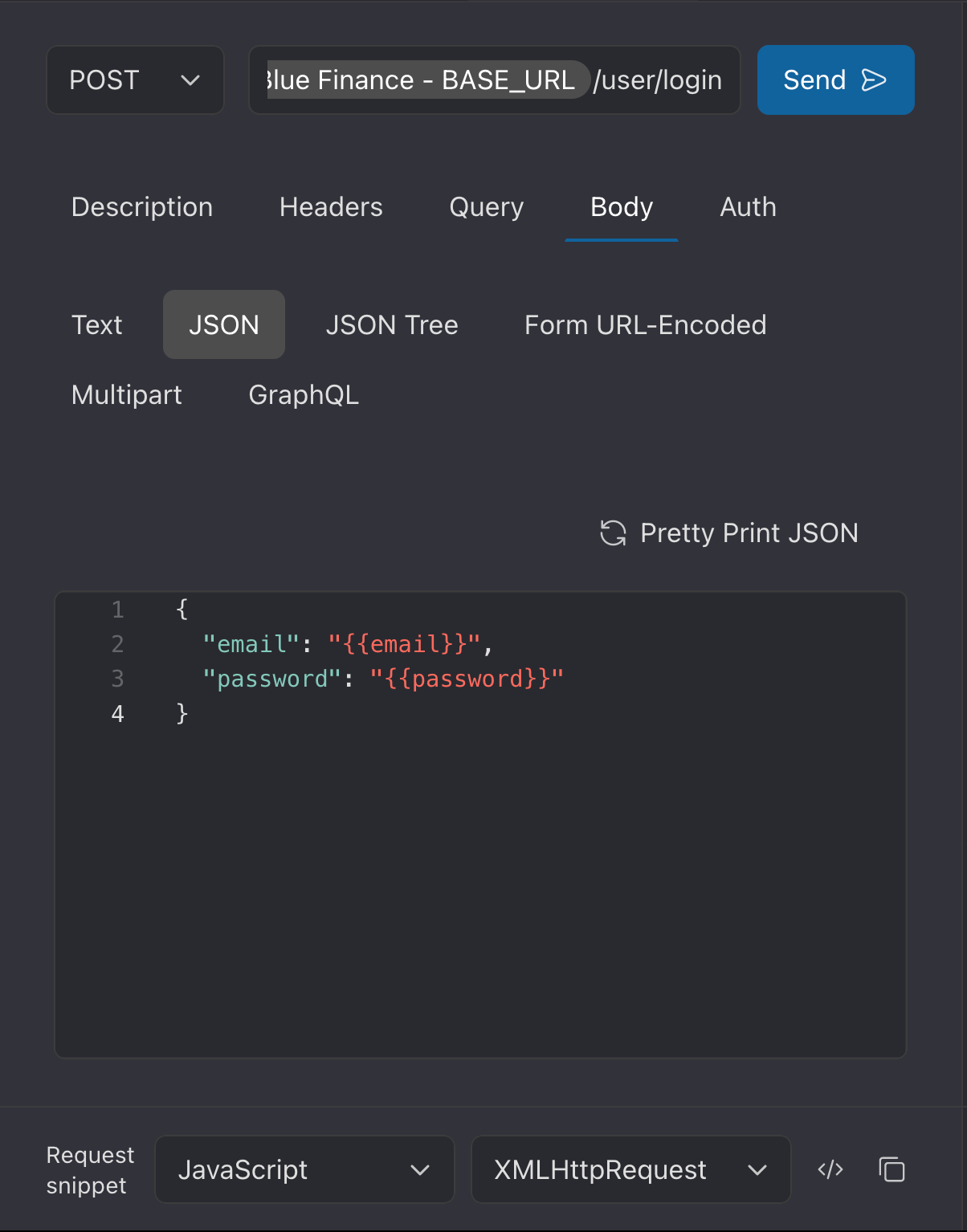Click the Send button
The width and height of the screenshot is (967, 1232).
[x=835, y=80]
